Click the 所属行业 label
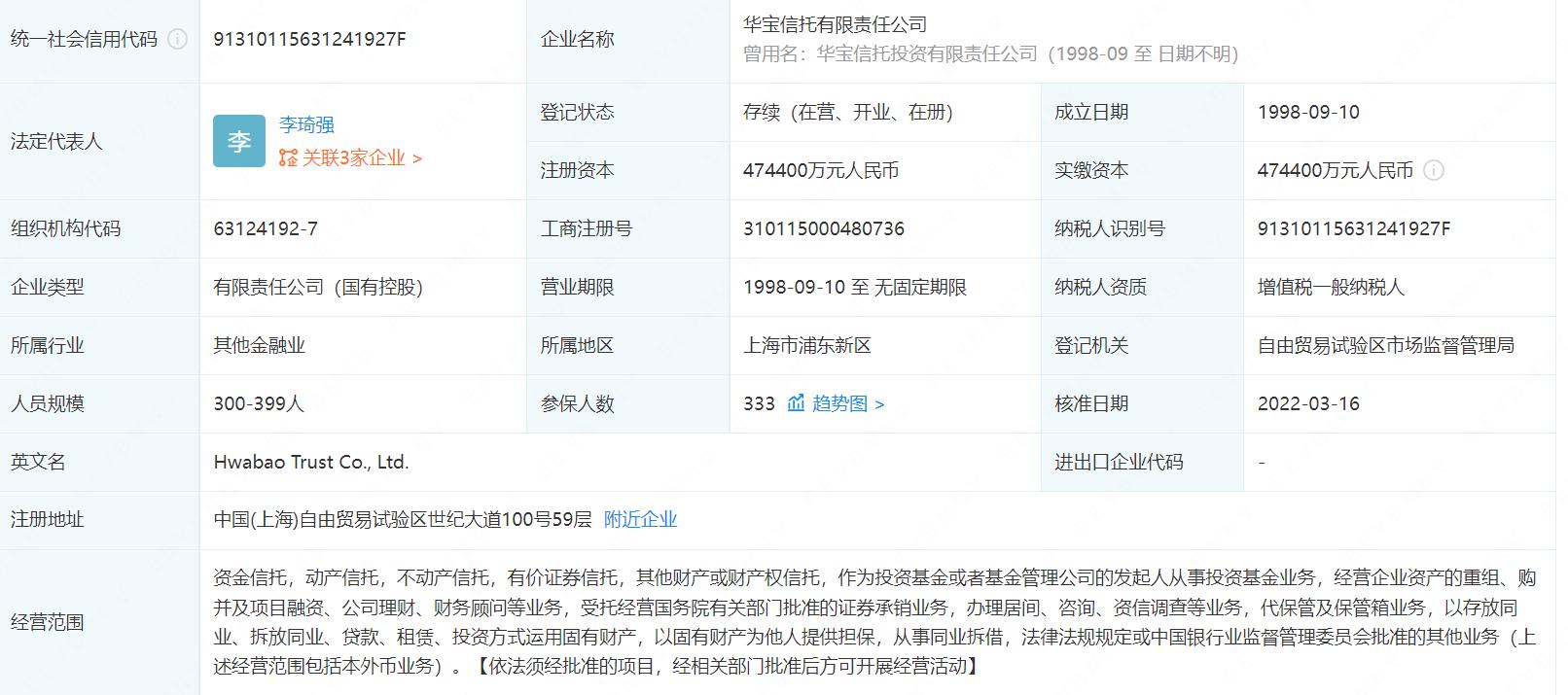The width and height of the screenshot is (1568, 695). coord(48,345)
